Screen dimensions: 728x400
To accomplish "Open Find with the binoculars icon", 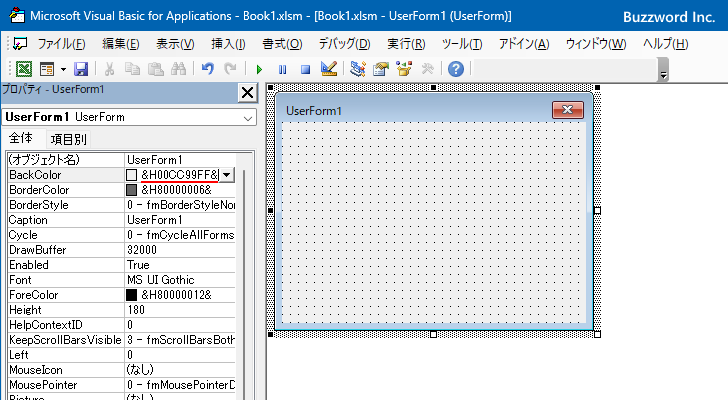I will click(x=178, y=69).
